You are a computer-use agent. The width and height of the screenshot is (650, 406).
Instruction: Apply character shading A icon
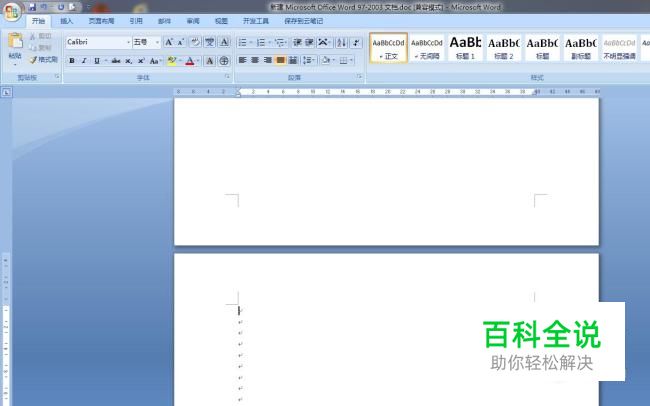coord(210,61)
